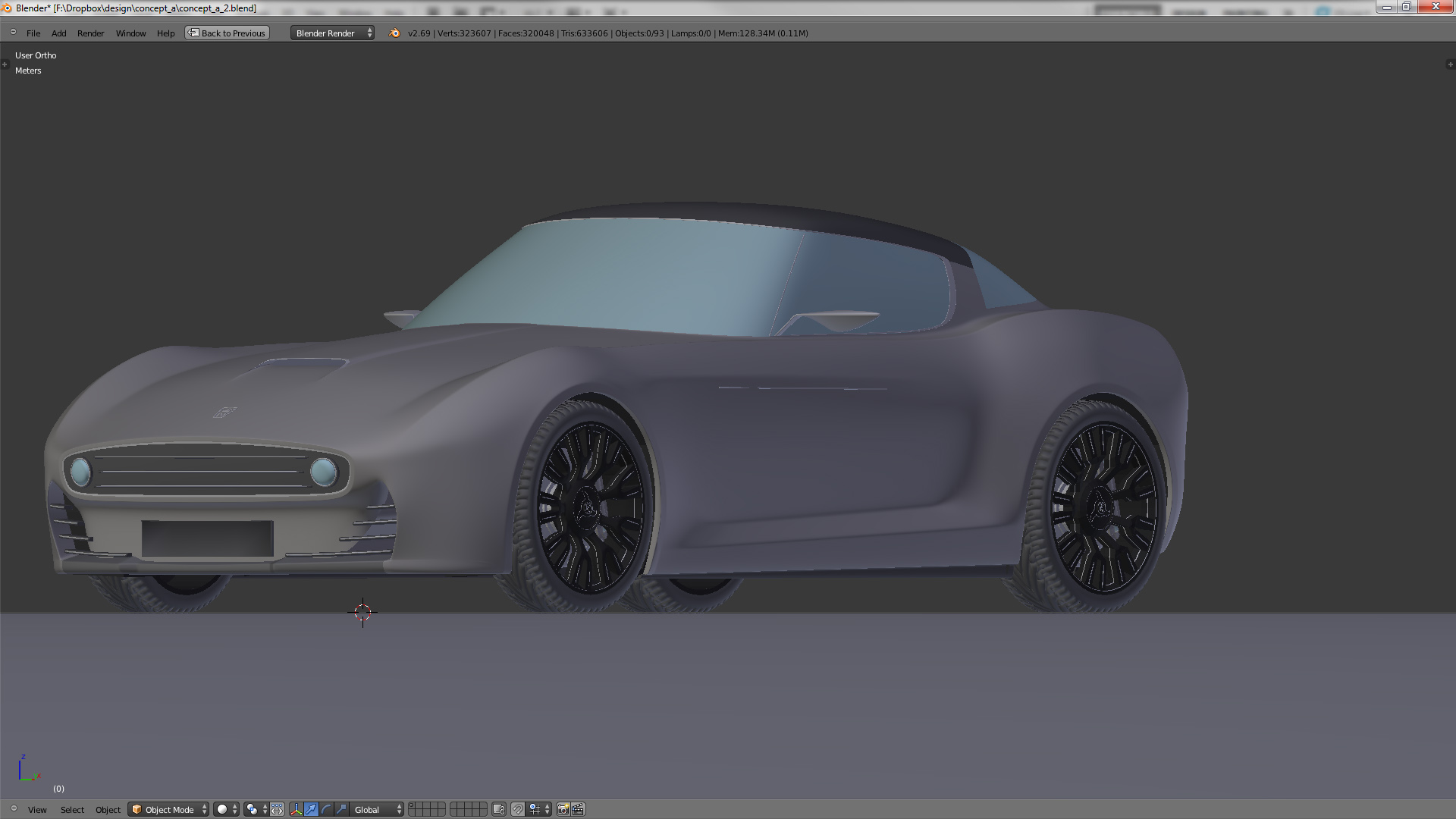Toggle lock layers to scene button
Image resolution: width=1456 pixels, height=819 pixels.
pyautogui.click(x=498, y=809)
